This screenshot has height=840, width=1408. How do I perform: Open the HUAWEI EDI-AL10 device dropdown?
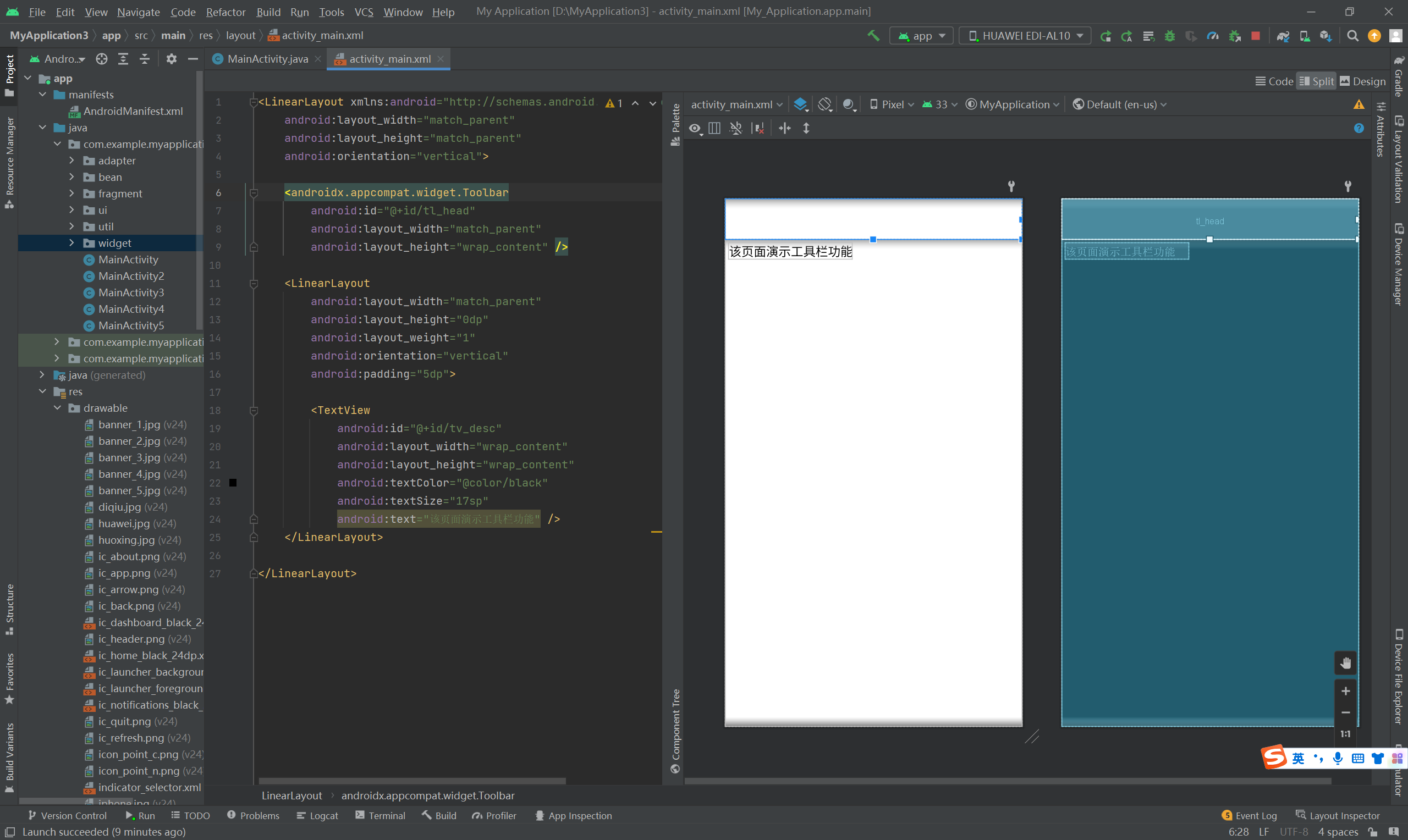coord(1025,36)
